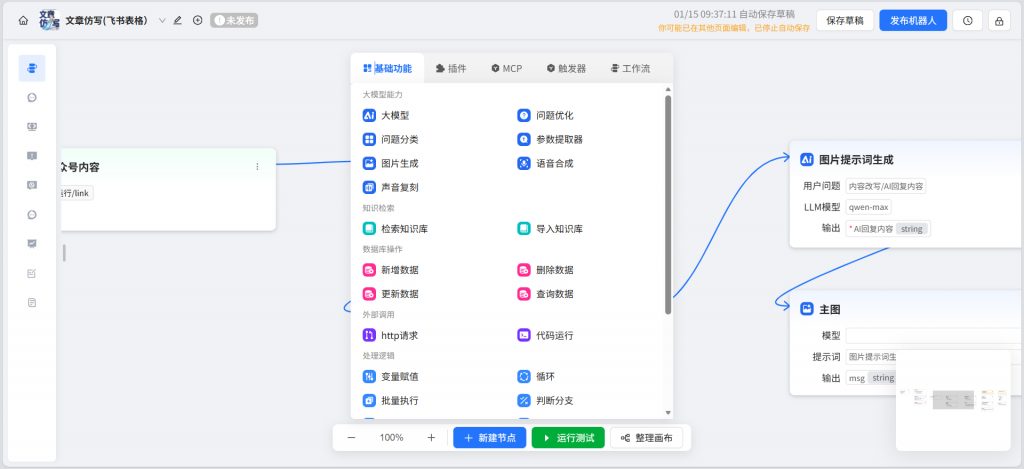Click the circled plus icon beside title

click(197, 20)
